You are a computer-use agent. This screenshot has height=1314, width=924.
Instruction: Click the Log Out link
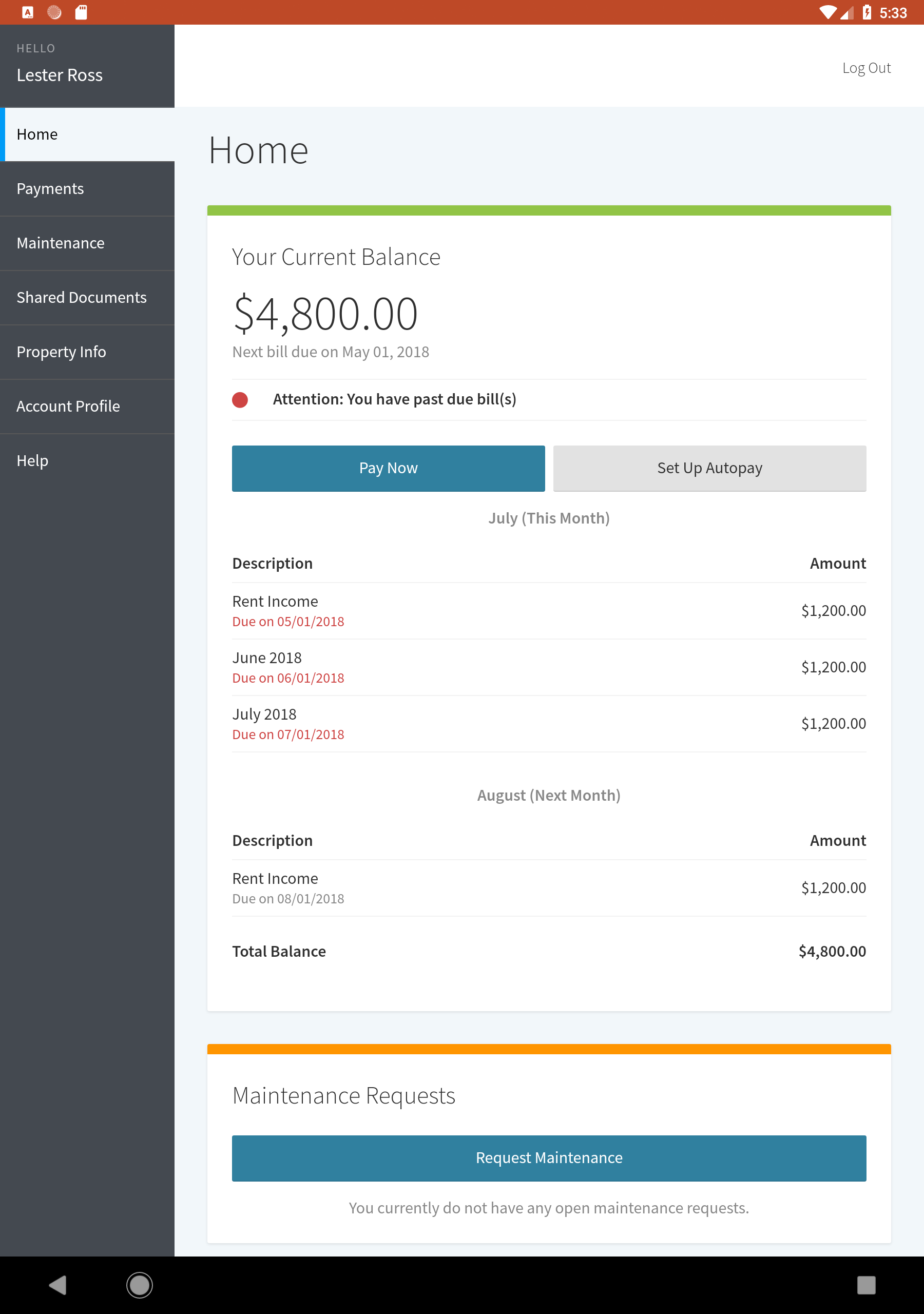865,68
